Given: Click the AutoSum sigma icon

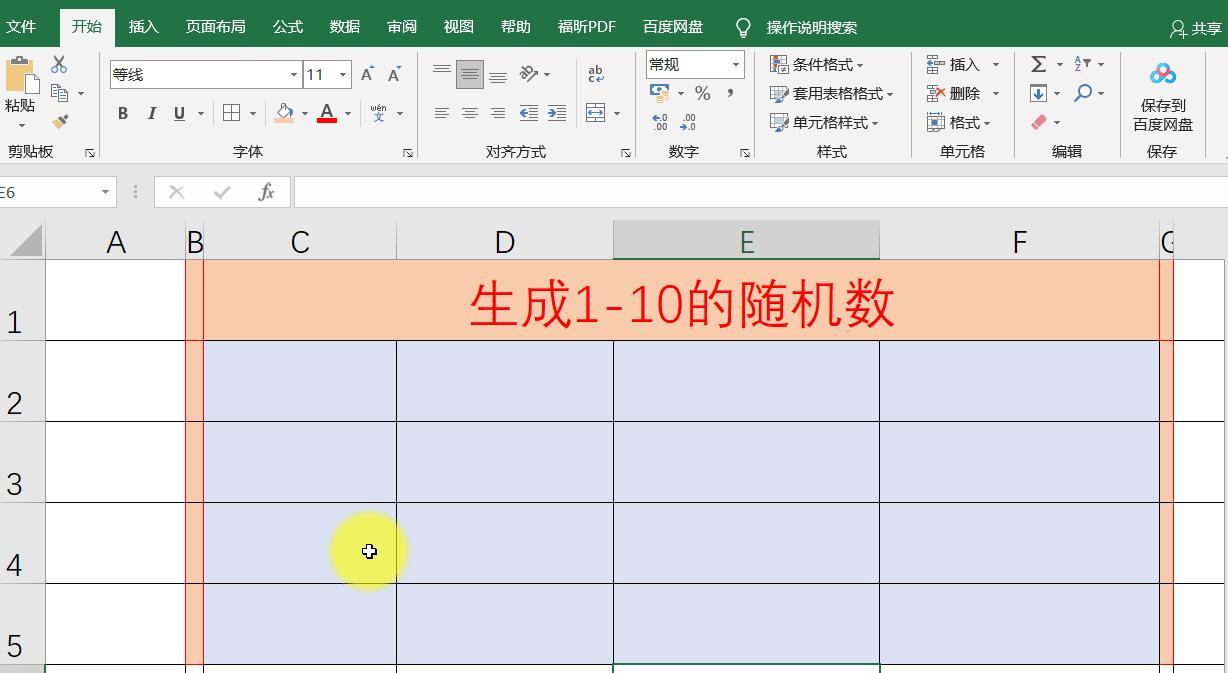Looking at the screenshot, I should point(1038,65).
